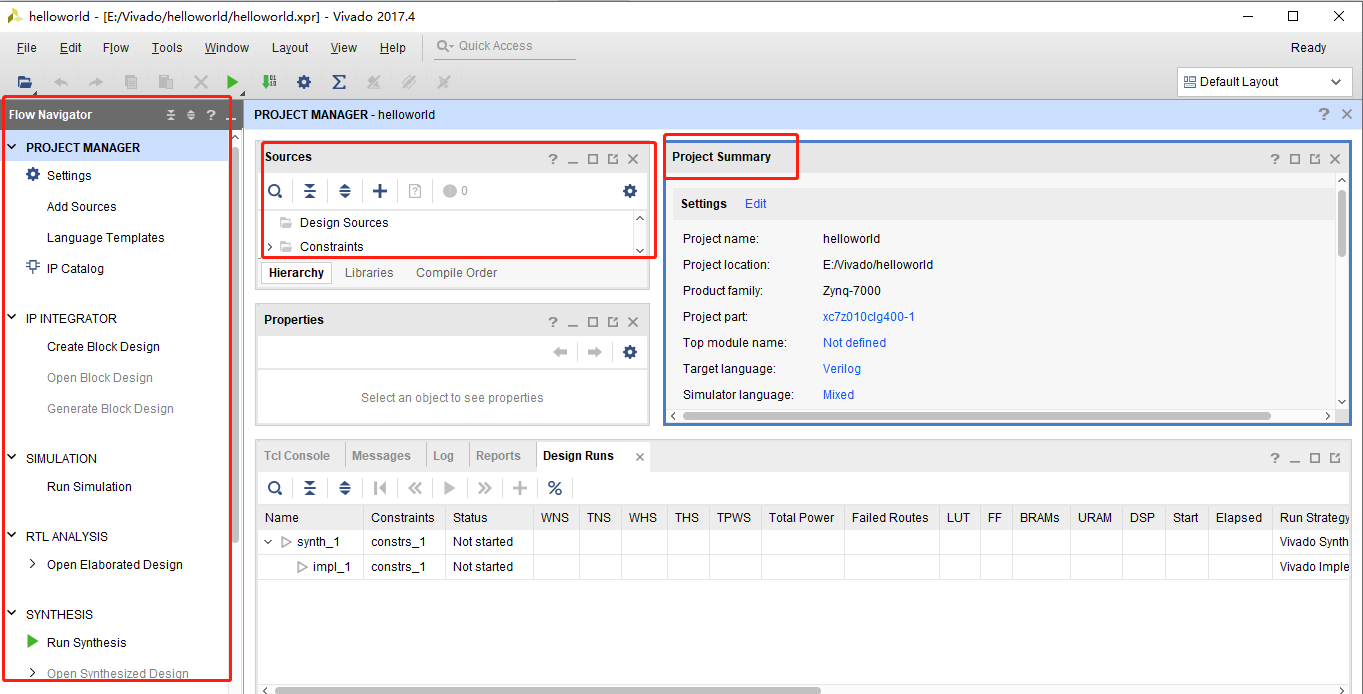The height and width of the screenshot is (694, 1363).
Task: Collapse the SYNTHESIS section
Action: coord(12,614)
